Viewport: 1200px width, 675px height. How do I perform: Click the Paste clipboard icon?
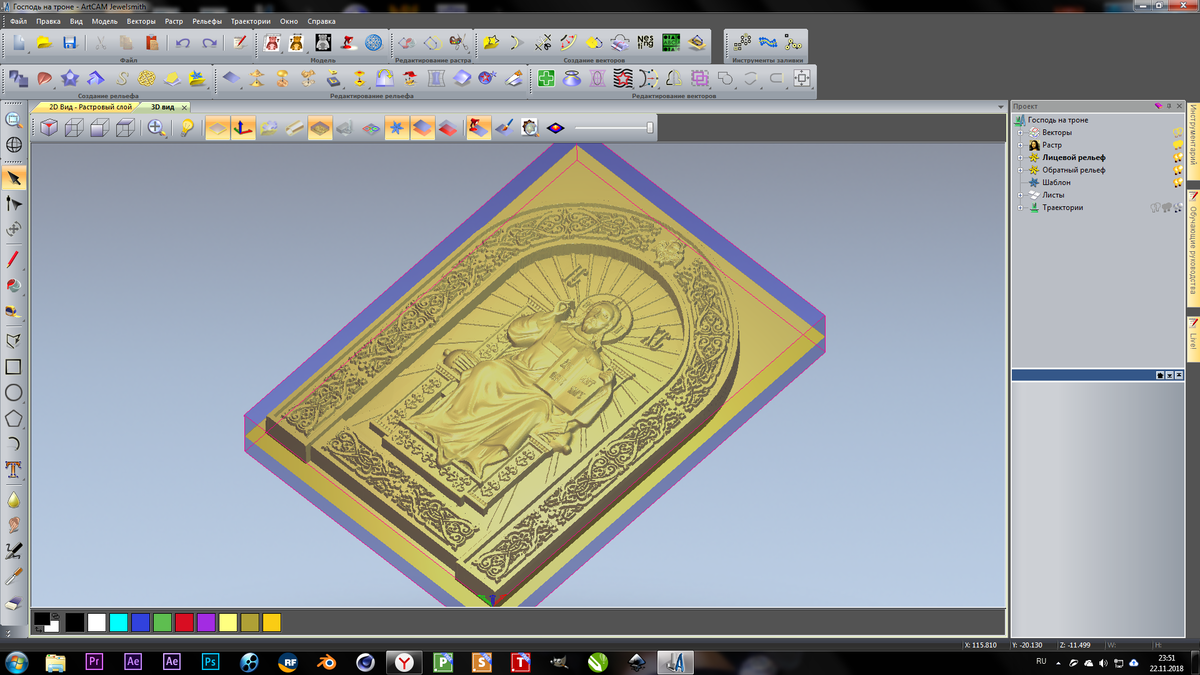[152, 43]
